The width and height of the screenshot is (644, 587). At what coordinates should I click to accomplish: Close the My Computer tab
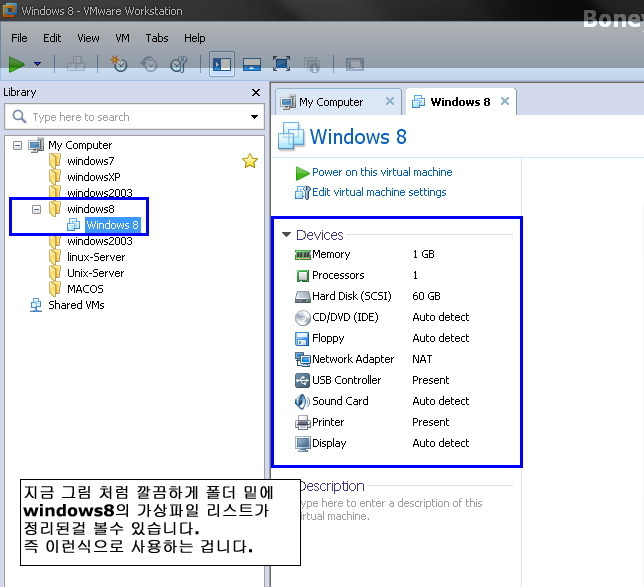click(390, 101)
